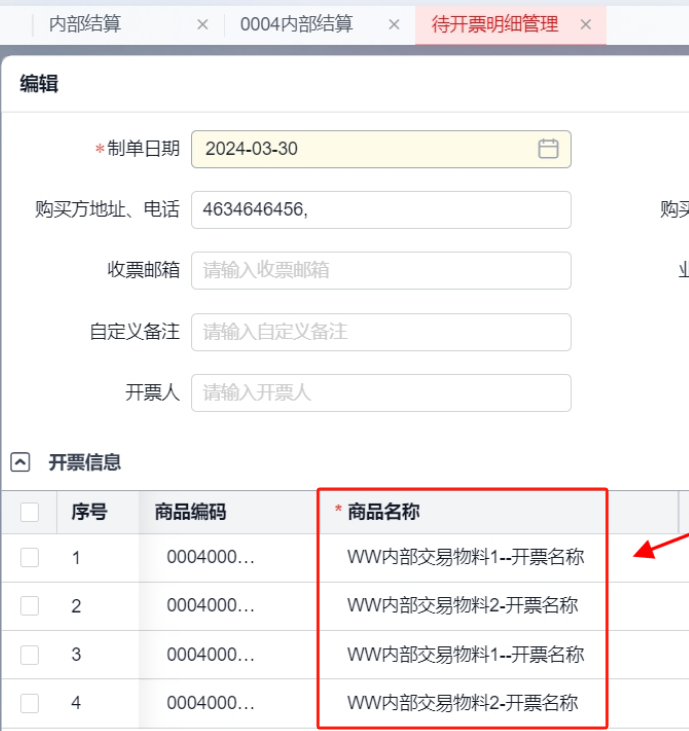Close the 内部结算 tab
This screenshot has width=689, height=731.
203,25
